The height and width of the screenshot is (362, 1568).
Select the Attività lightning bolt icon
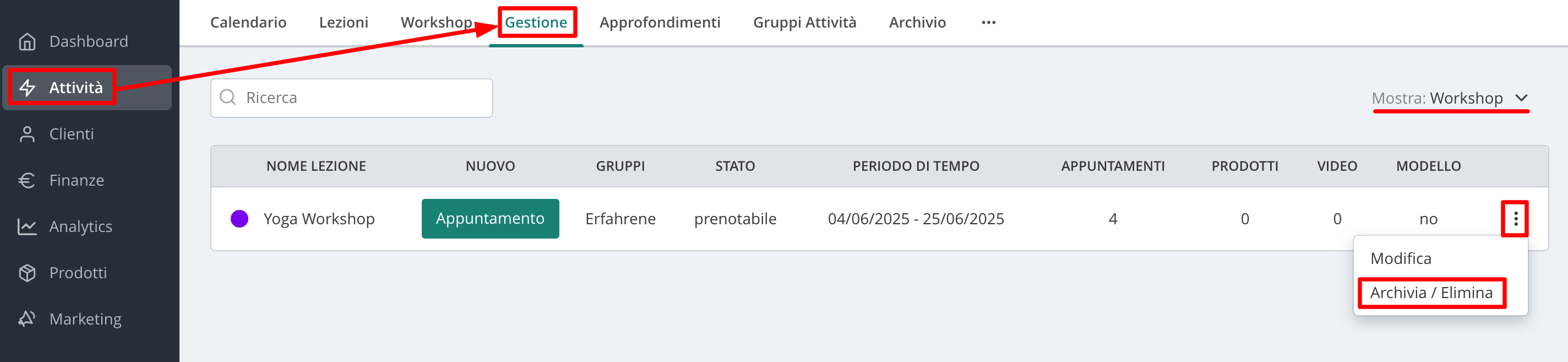(x=27, y=88)
